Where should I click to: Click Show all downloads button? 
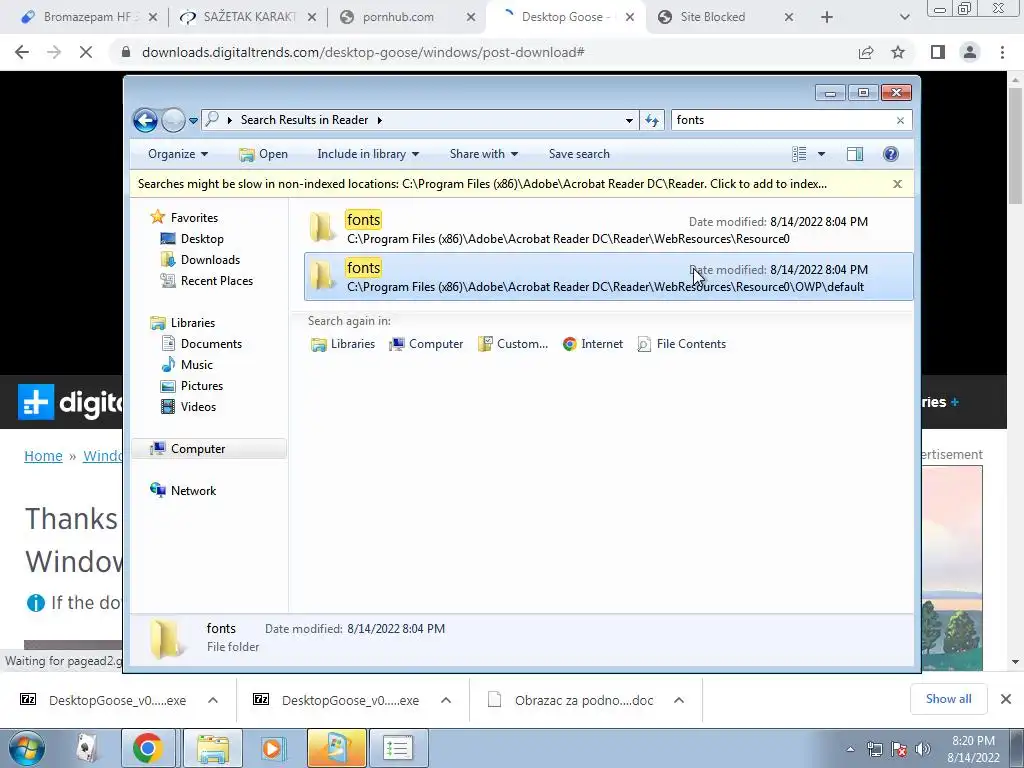pos(948,699)
